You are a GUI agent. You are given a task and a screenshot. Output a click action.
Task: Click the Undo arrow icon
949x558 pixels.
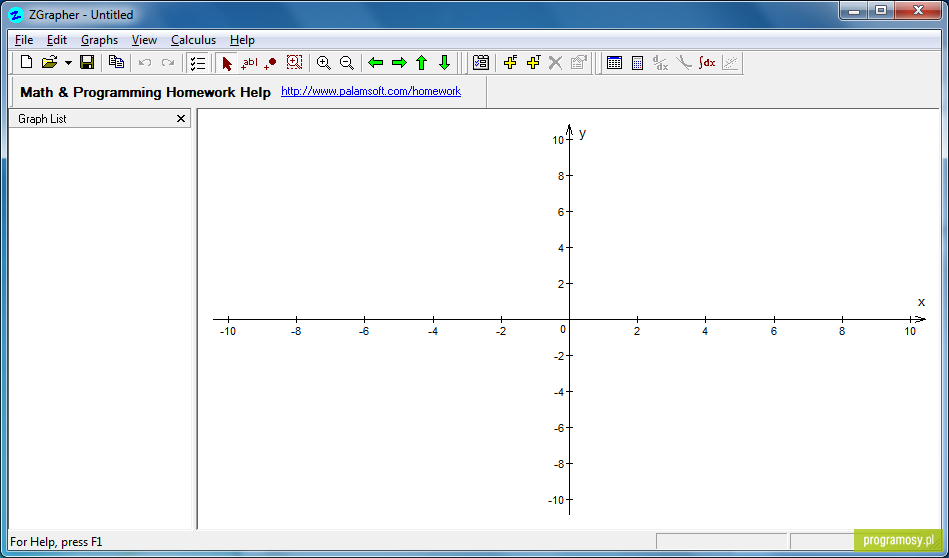pyautogui.click(x=145, y=62)
